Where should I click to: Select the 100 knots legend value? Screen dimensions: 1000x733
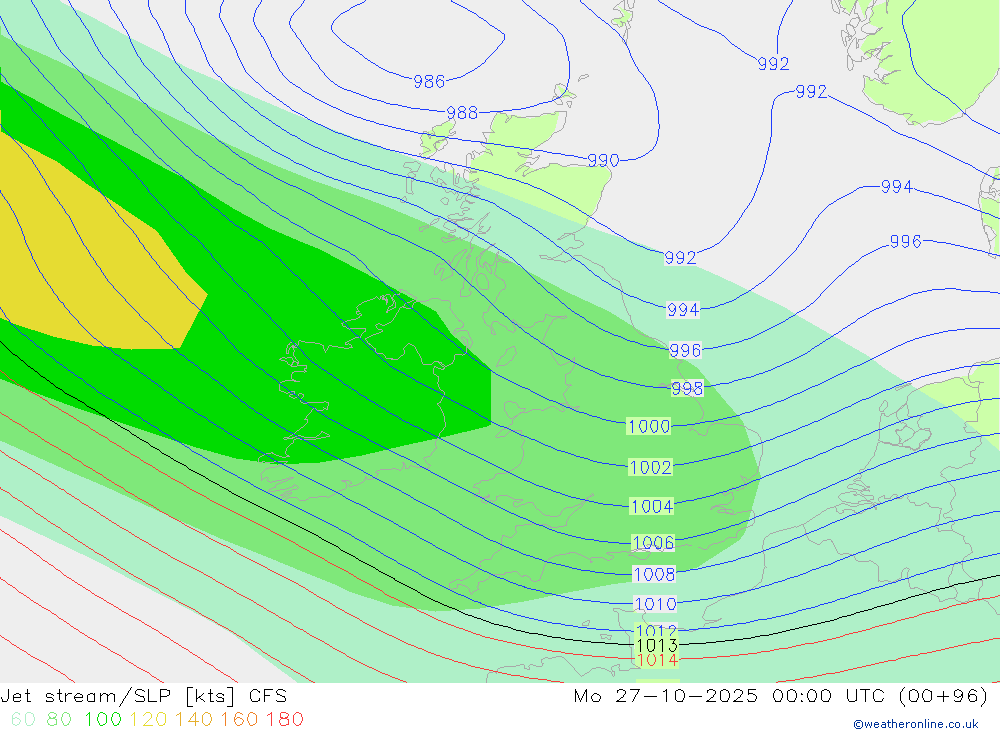click(x=103, y=720)
